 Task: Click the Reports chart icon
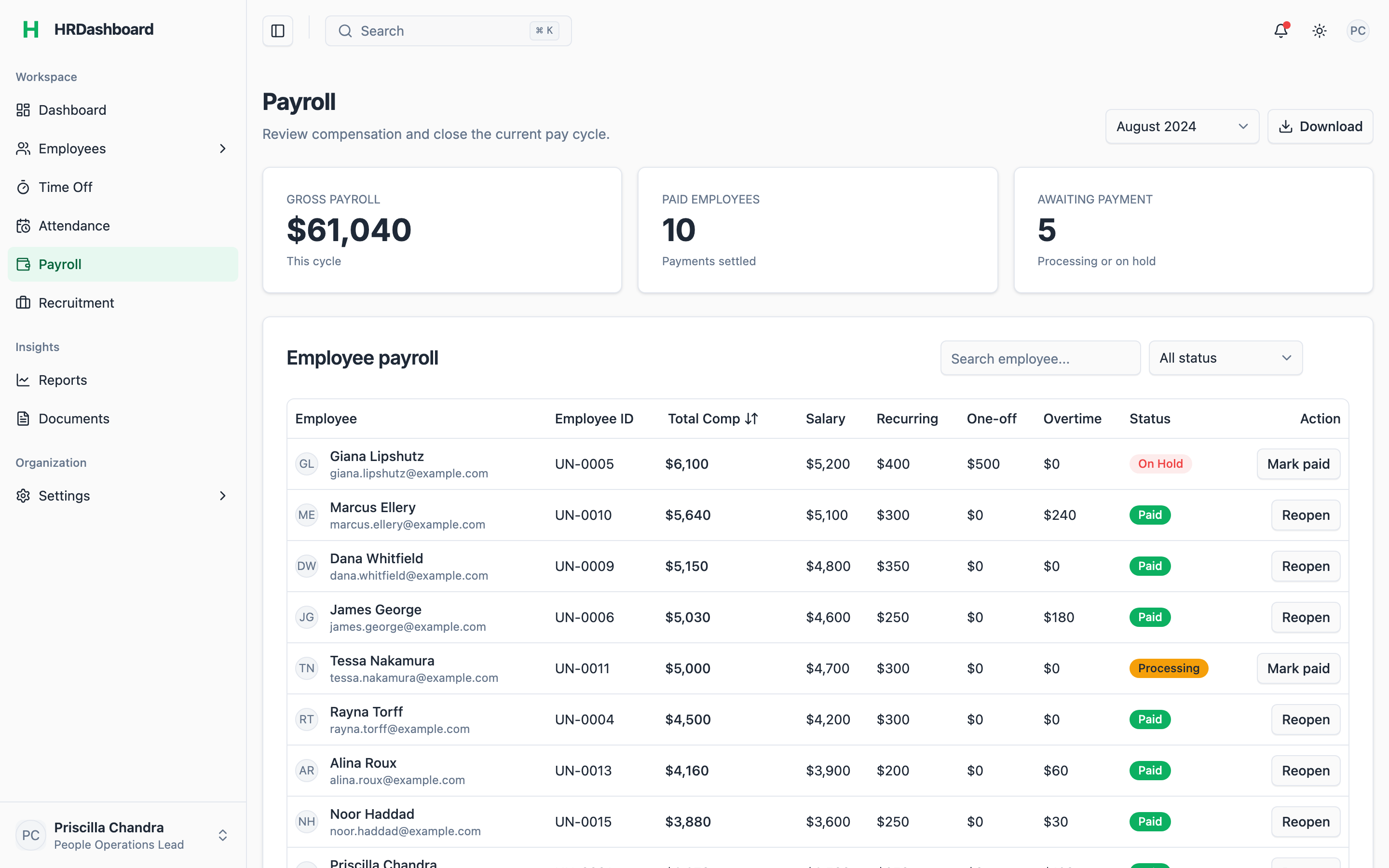pos(23,380)
